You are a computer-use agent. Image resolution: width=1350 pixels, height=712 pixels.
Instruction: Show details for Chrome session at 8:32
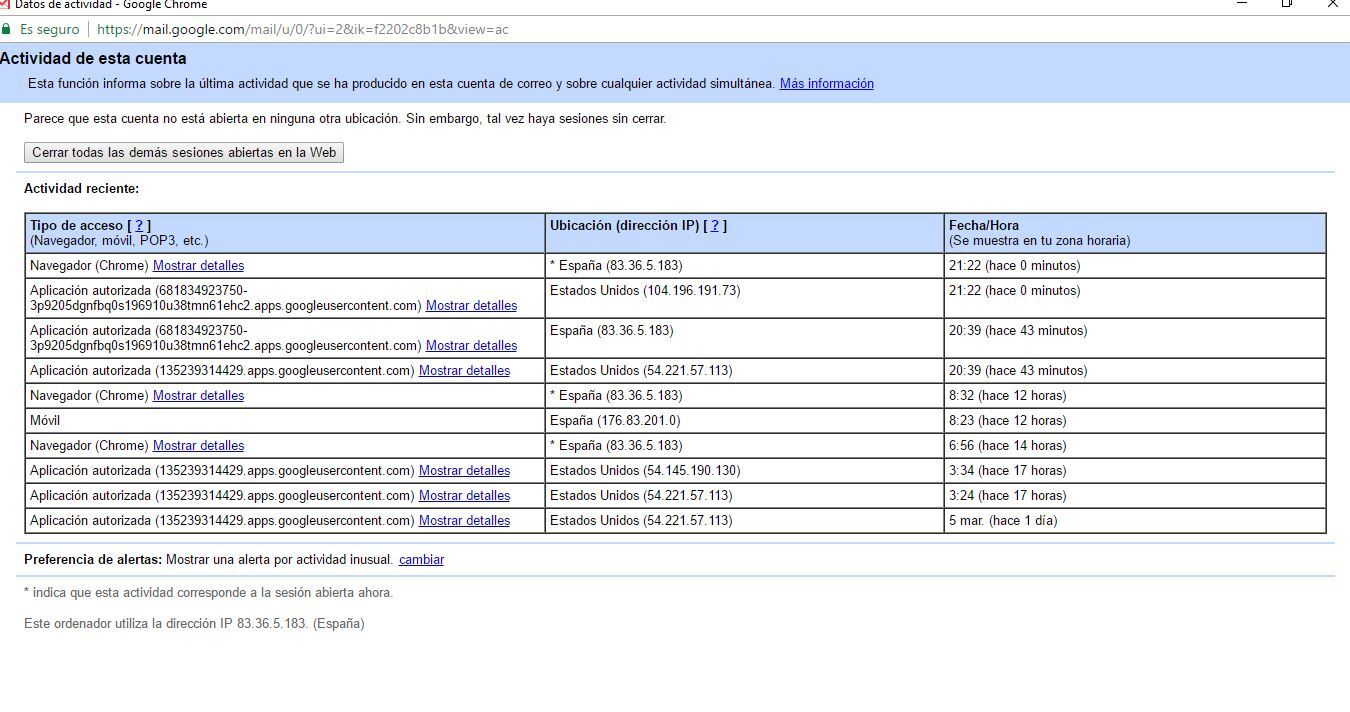tap(198, 396)
